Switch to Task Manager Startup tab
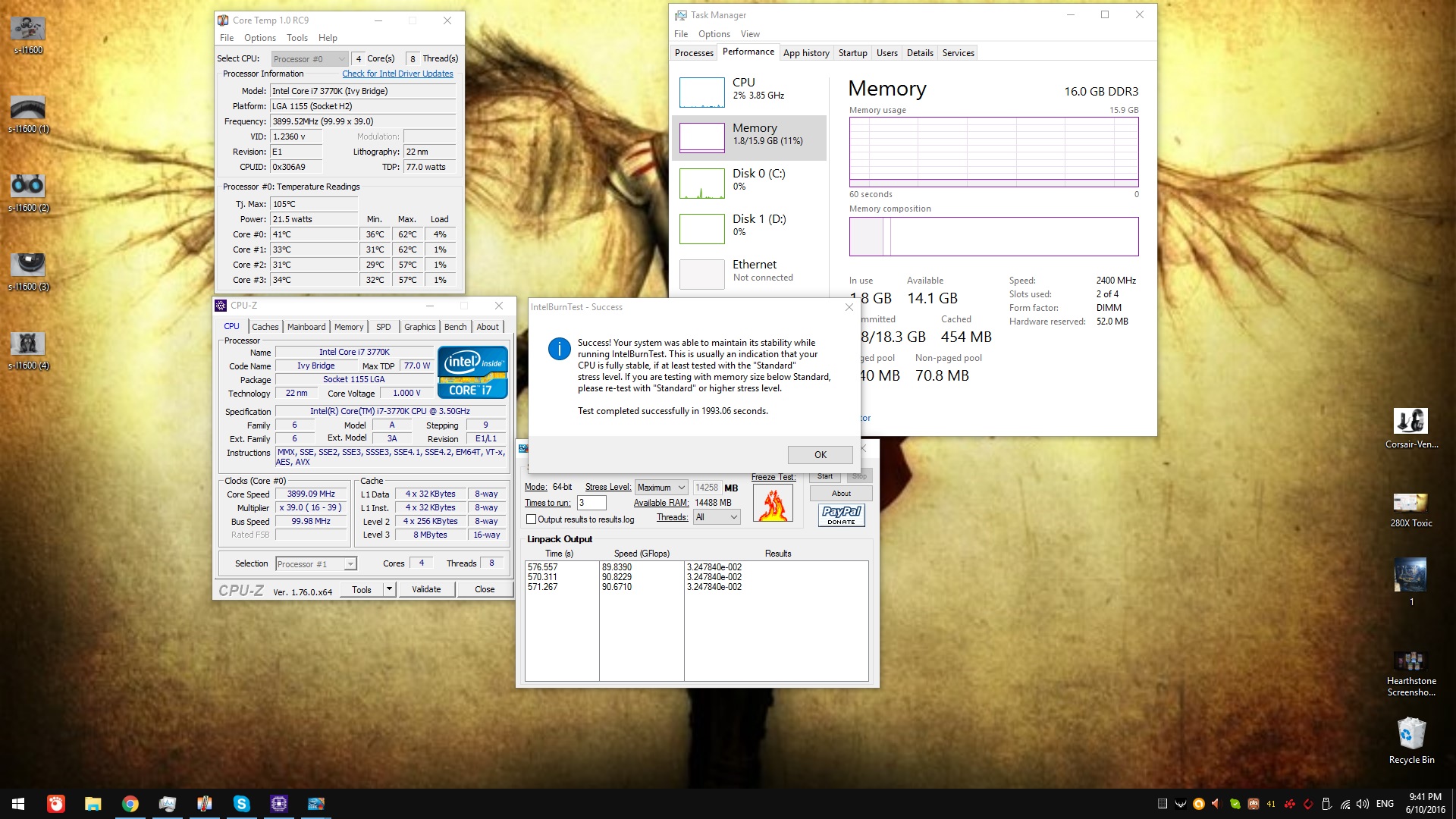Screen dimensions: 1456x819 (852, 53)
